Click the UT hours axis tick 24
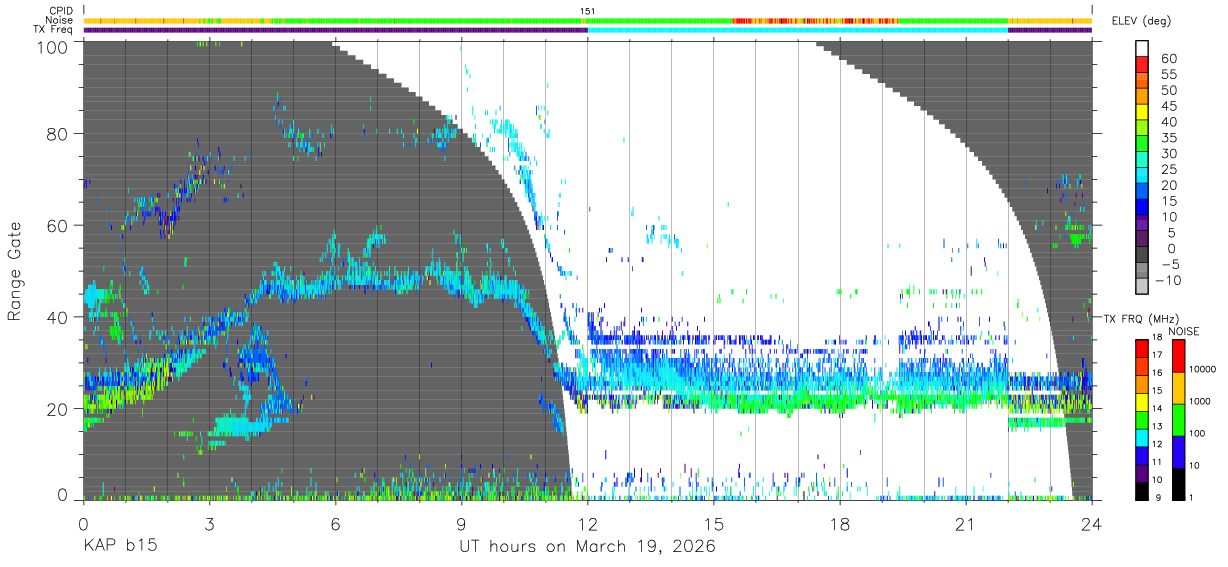The width and height of the screenshot is (1228, 567). (x=1092, y=523)
